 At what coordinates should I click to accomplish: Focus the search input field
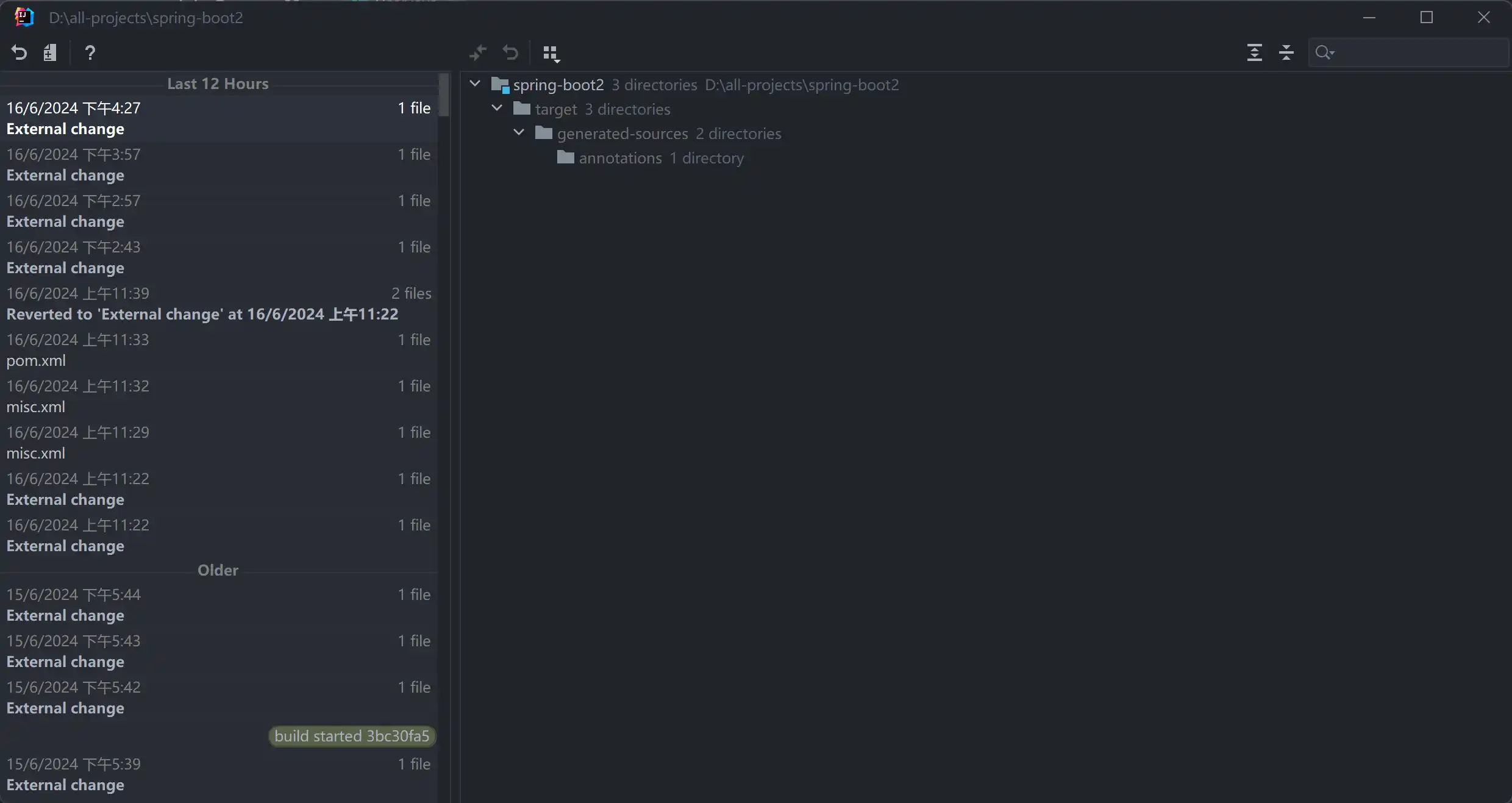pos(1409,52)
